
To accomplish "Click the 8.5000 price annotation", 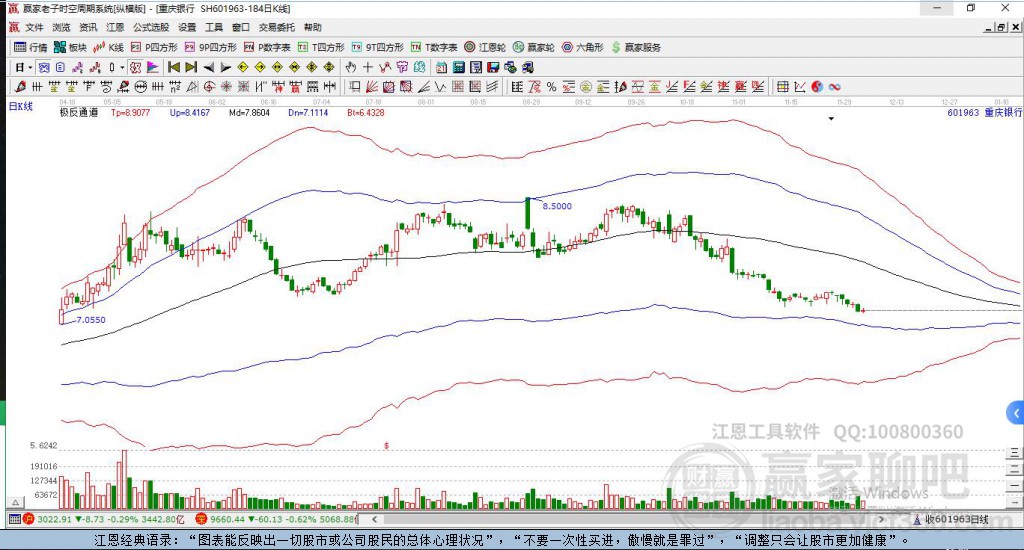I will click(557, 206).
